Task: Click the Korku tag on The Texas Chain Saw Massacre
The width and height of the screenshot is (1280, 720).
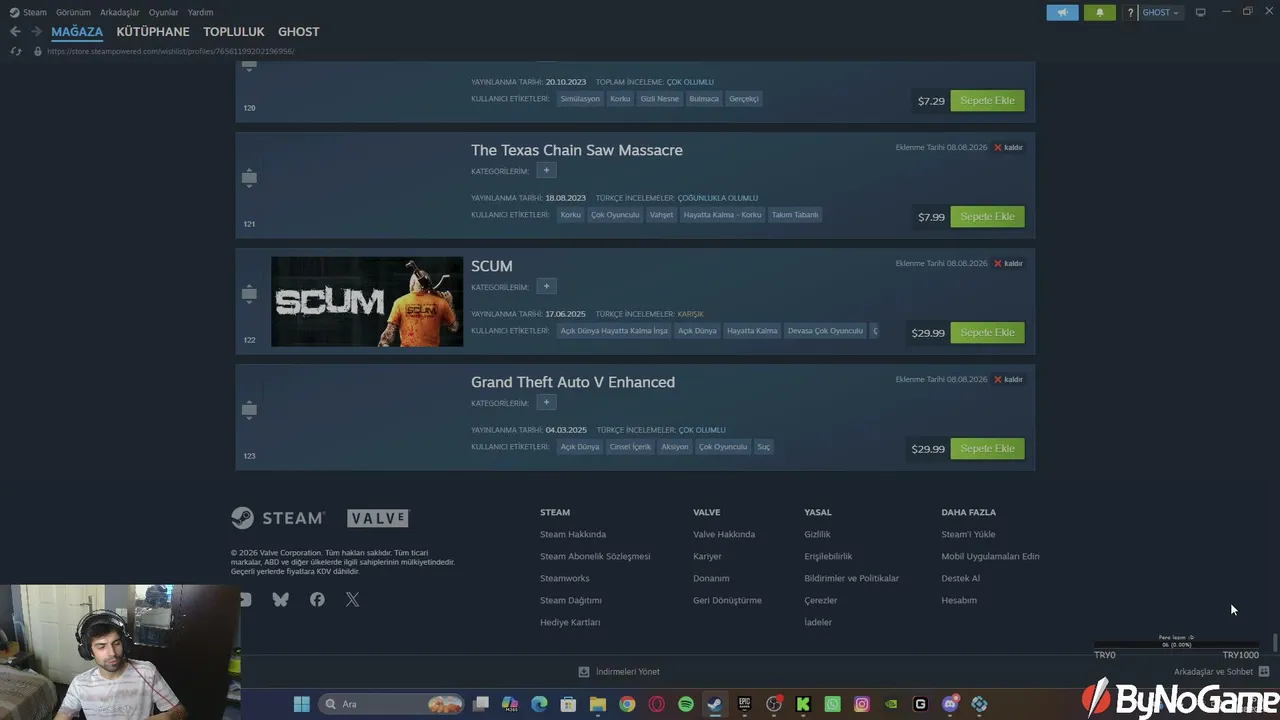Action: pyautogui.click(x=571, y=215)
